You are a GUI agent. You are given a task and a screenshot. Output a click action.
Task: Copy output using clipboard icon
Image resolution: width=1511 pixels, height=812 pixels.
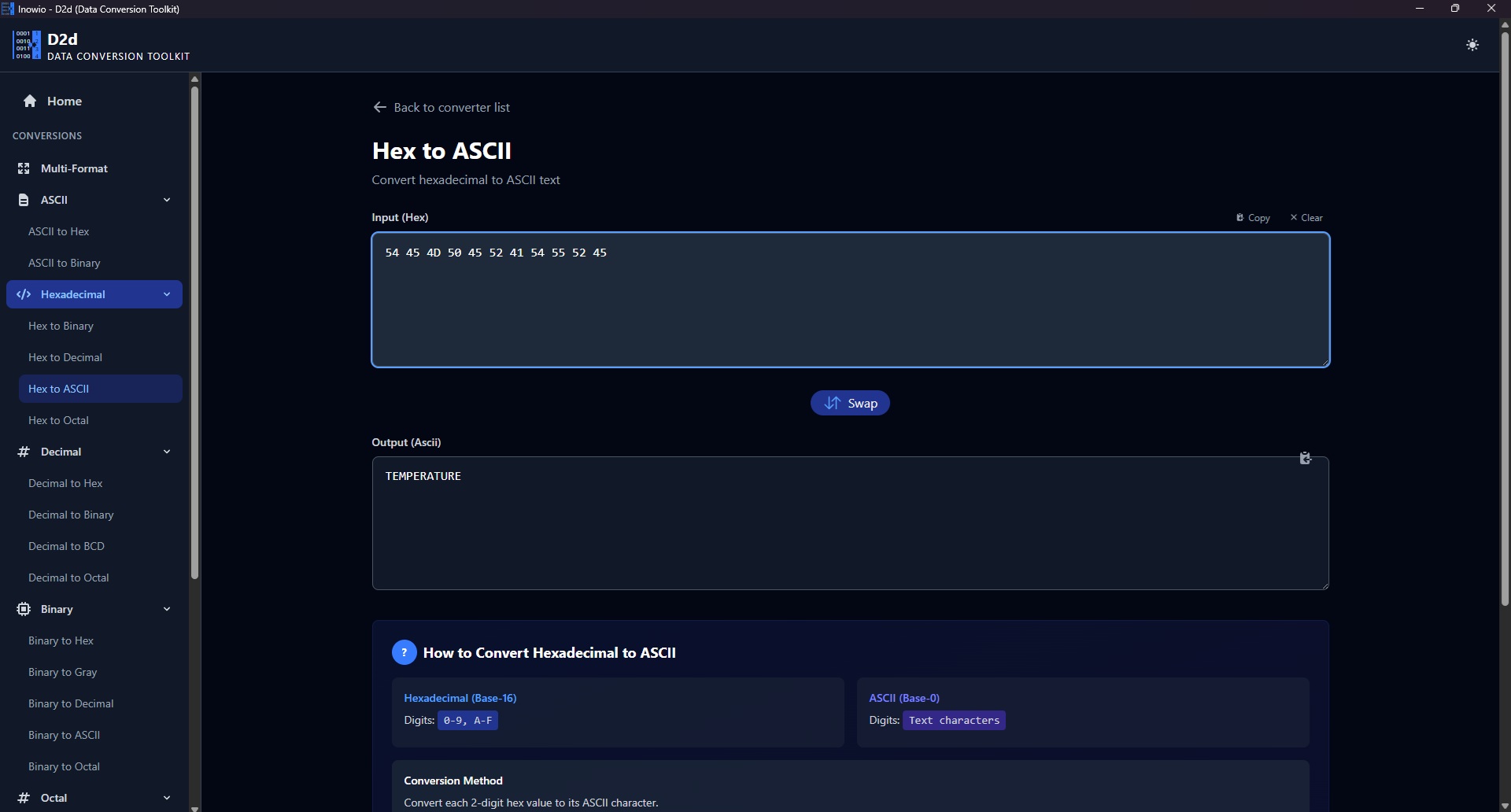point(1305,458)
